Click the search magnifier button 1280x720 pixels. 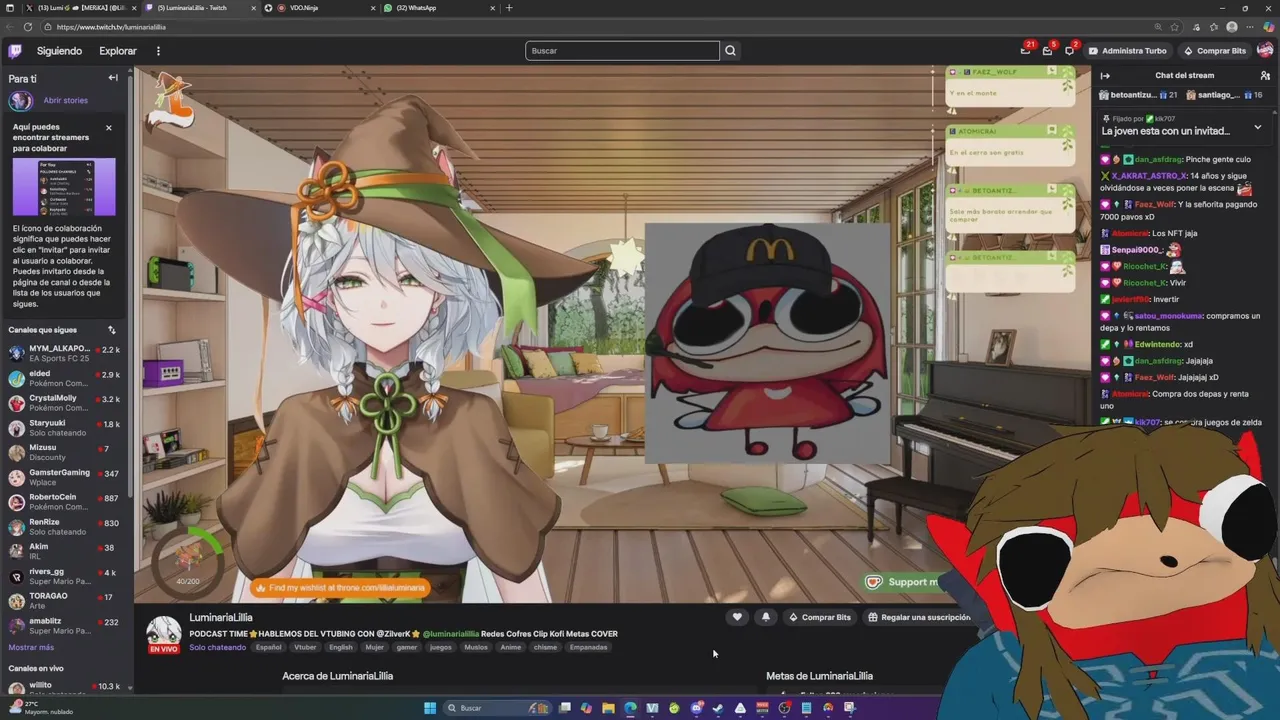[731, 51]
